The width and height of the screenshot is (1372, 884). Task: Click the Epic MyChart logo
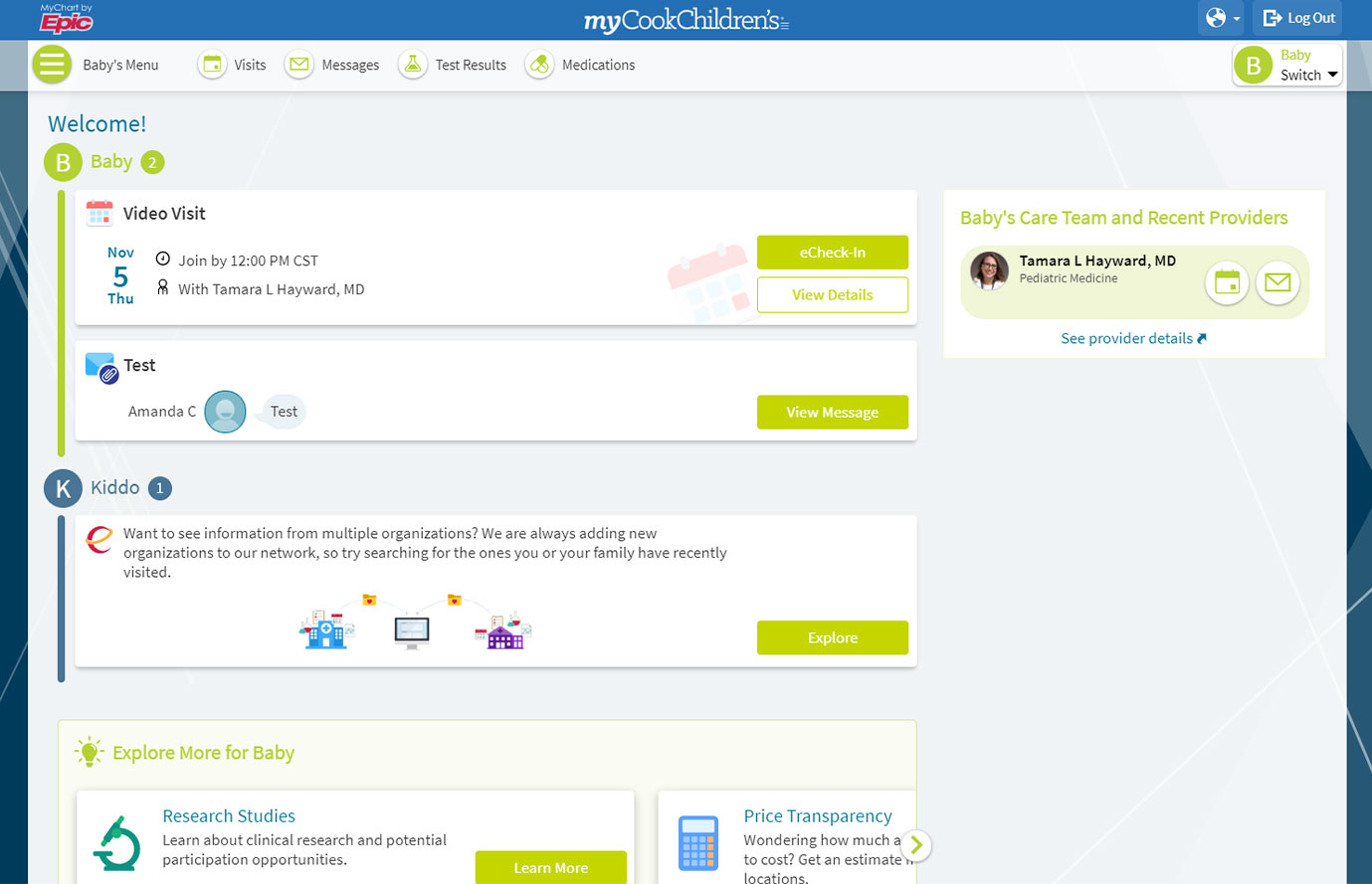[67, 19]
